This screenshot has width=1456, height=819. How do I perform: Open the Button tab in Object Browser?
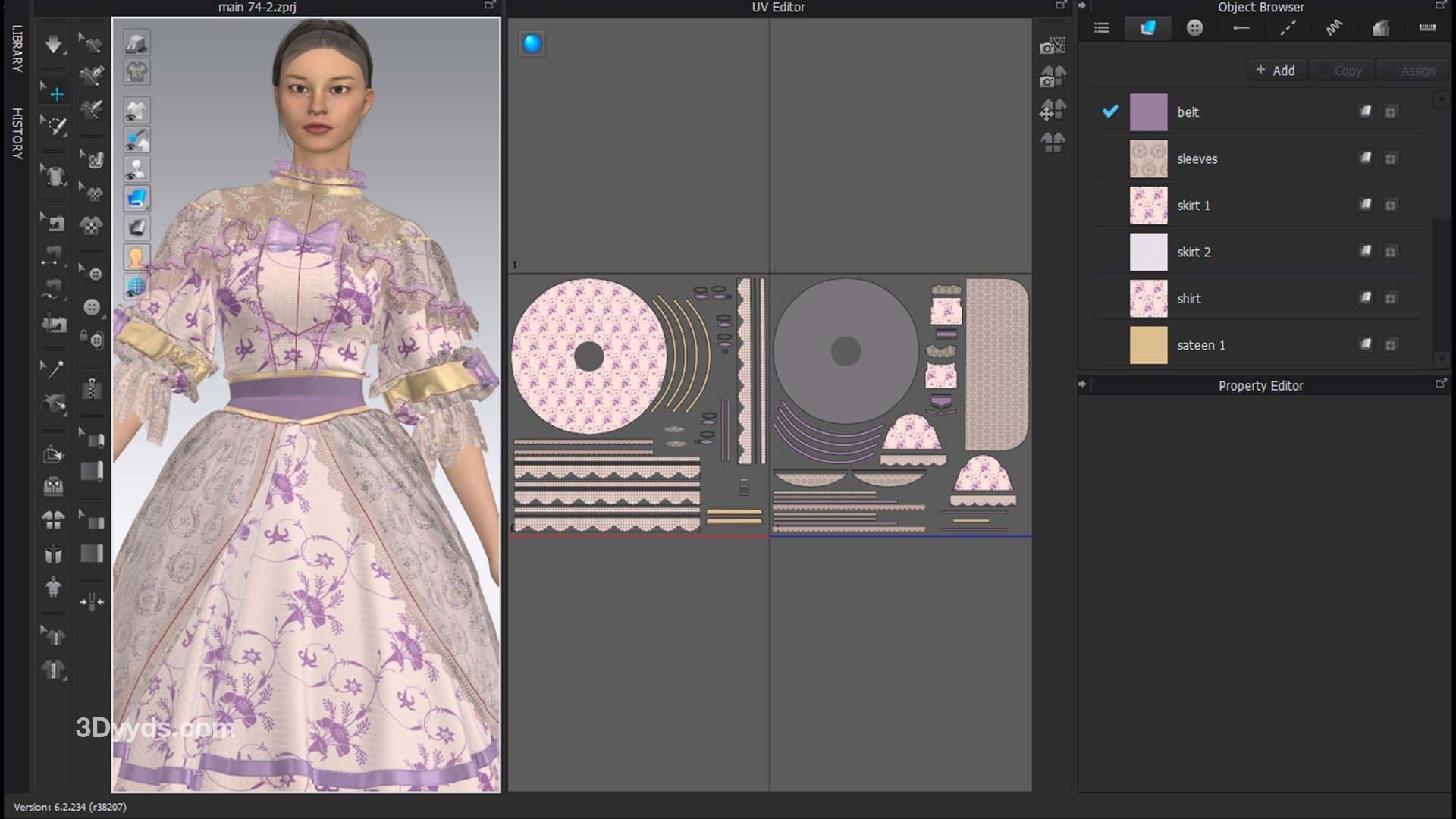point(1194,28)
